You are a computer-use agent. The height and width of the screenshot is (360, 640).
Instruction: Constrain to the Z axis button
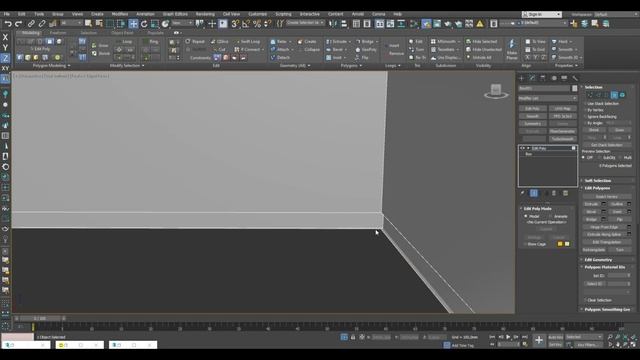[x=5, y=58]
